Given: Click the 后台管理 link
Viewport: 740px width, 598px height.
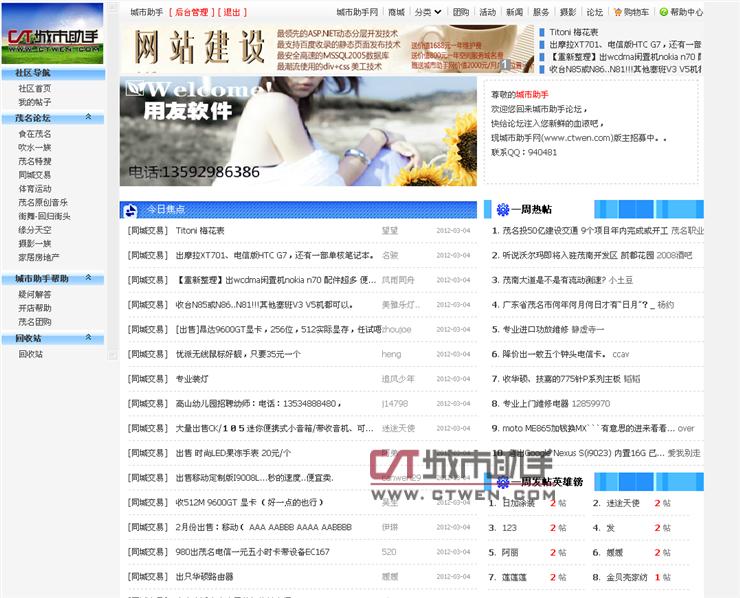Looking at the screenshot, I should click(192, 12).
